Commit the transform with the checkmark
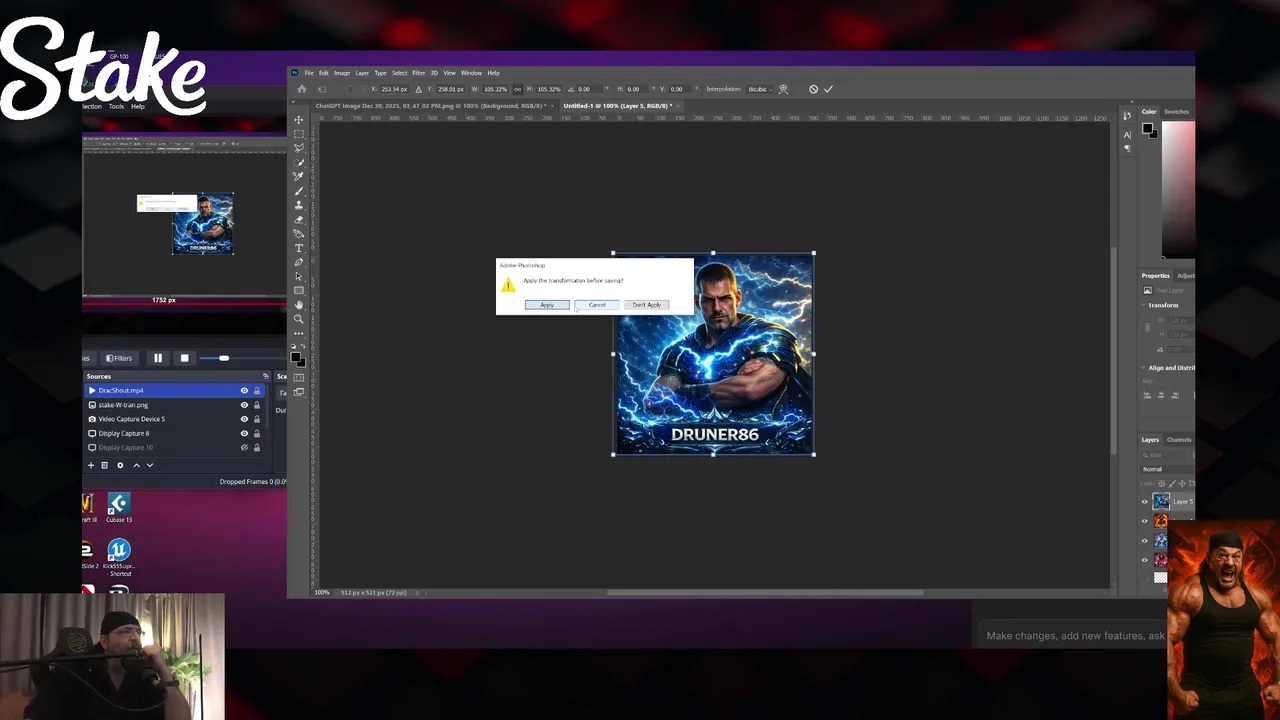The image size is (1280, 720). (x=828, y=89)
